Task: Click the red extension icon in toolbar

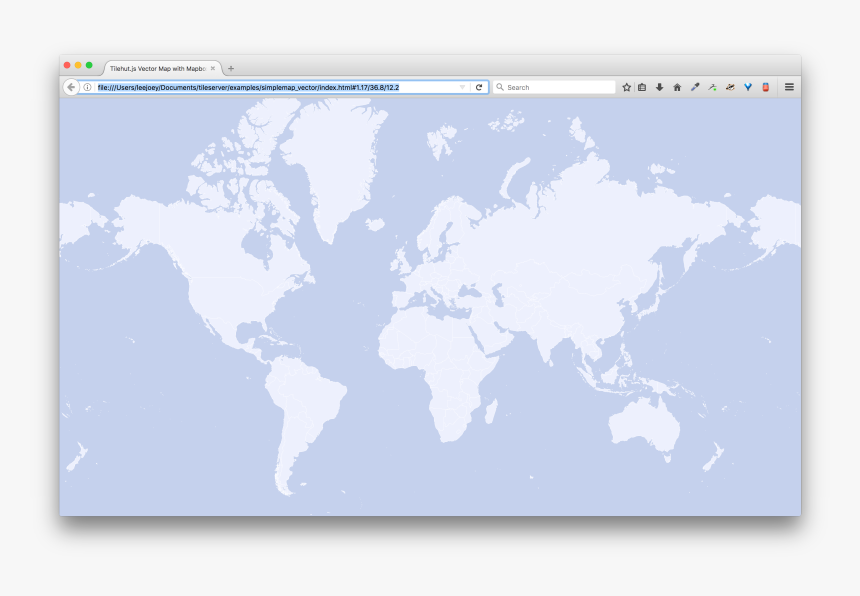Action: [766, 87]
